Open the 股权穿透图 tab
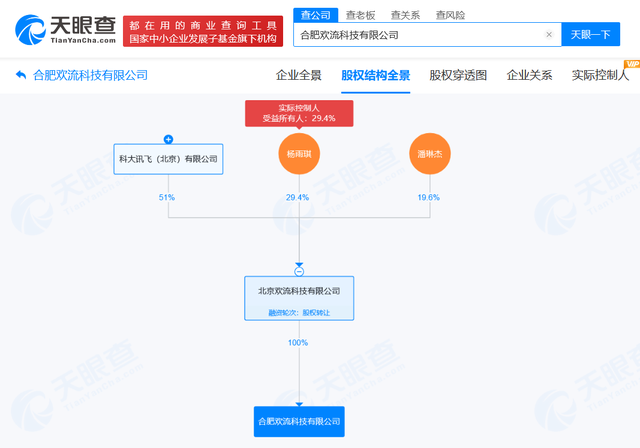The image size is (640, 448). click(458, 75)
